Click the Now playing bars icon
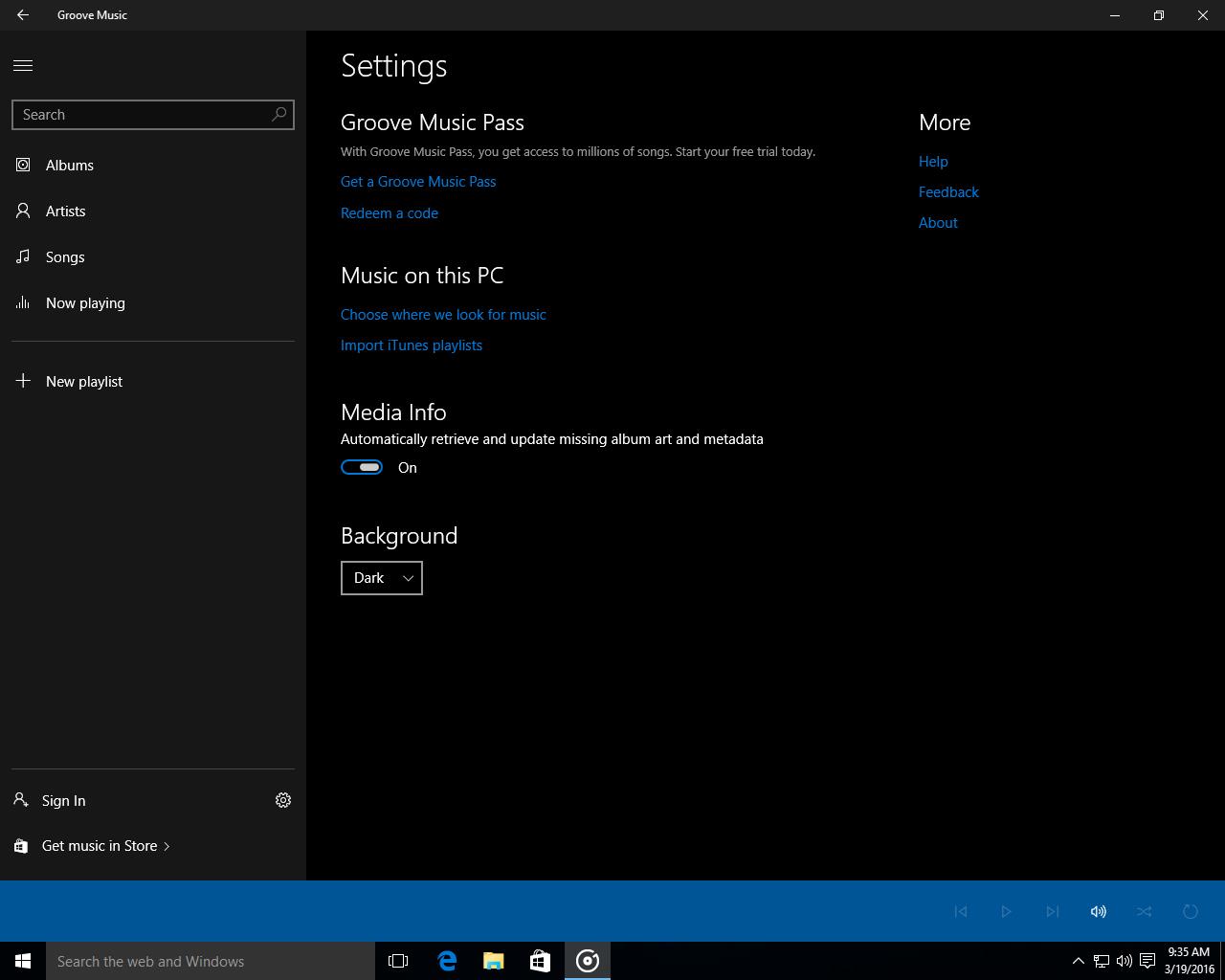 pyautogui.click(x=23, y=302)
